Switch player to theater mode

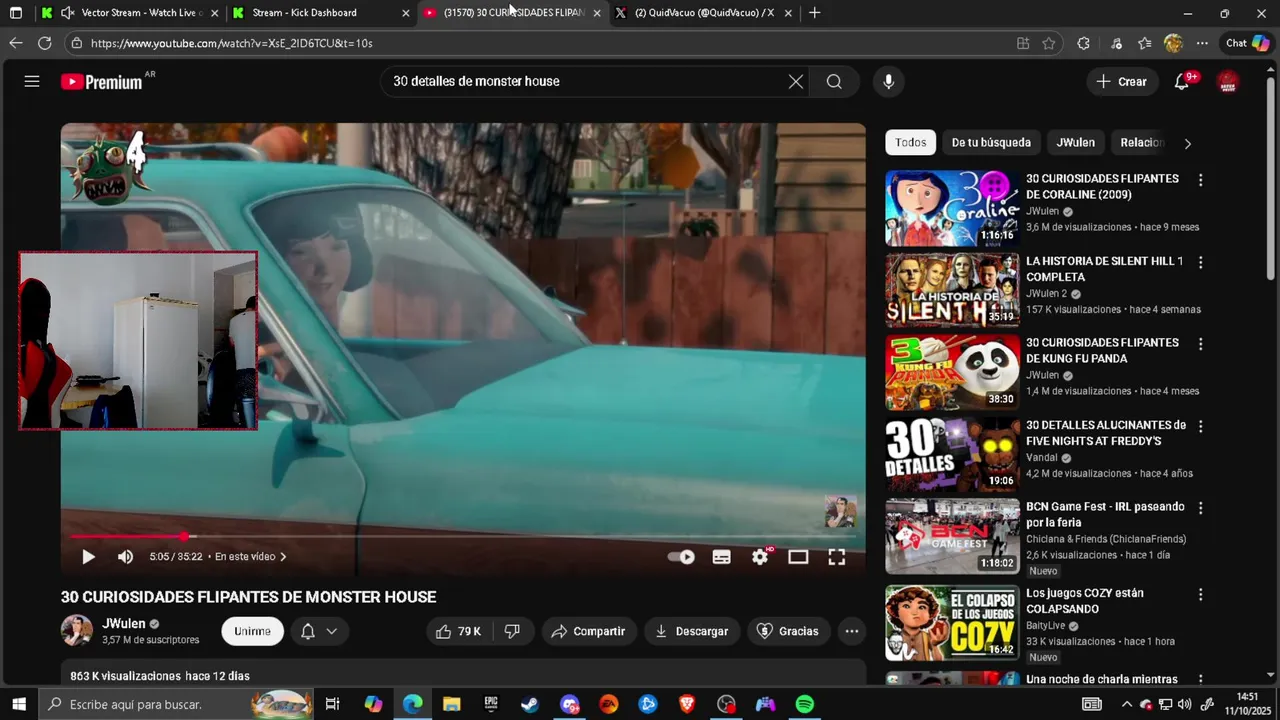[x=798, y=557]
